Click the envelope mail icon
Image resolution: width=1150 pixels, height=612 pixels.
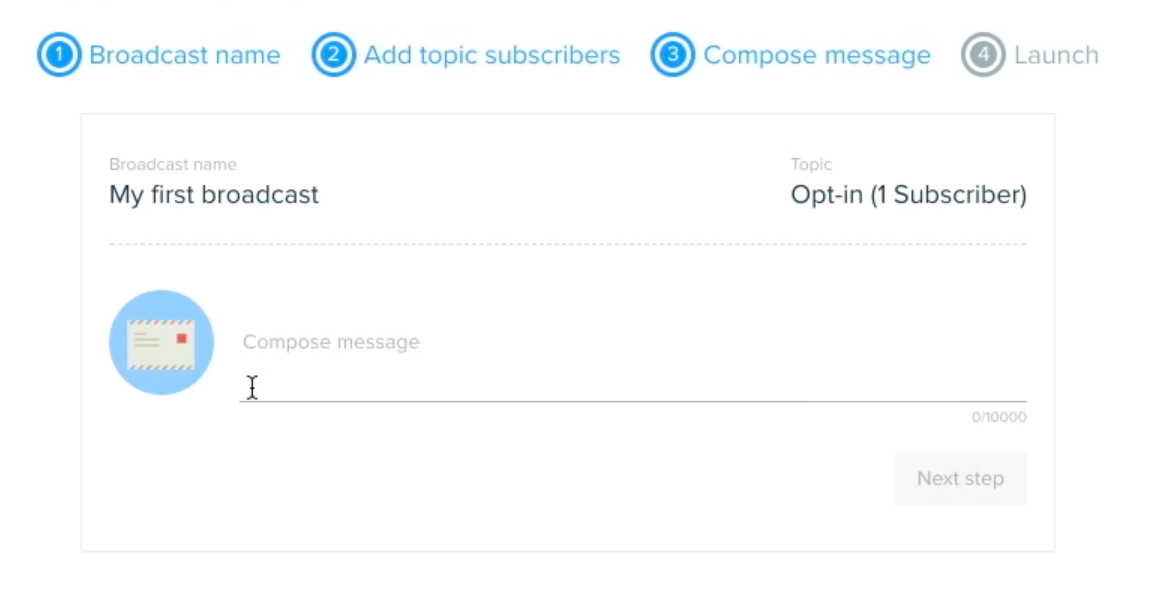tap(161, 343)
